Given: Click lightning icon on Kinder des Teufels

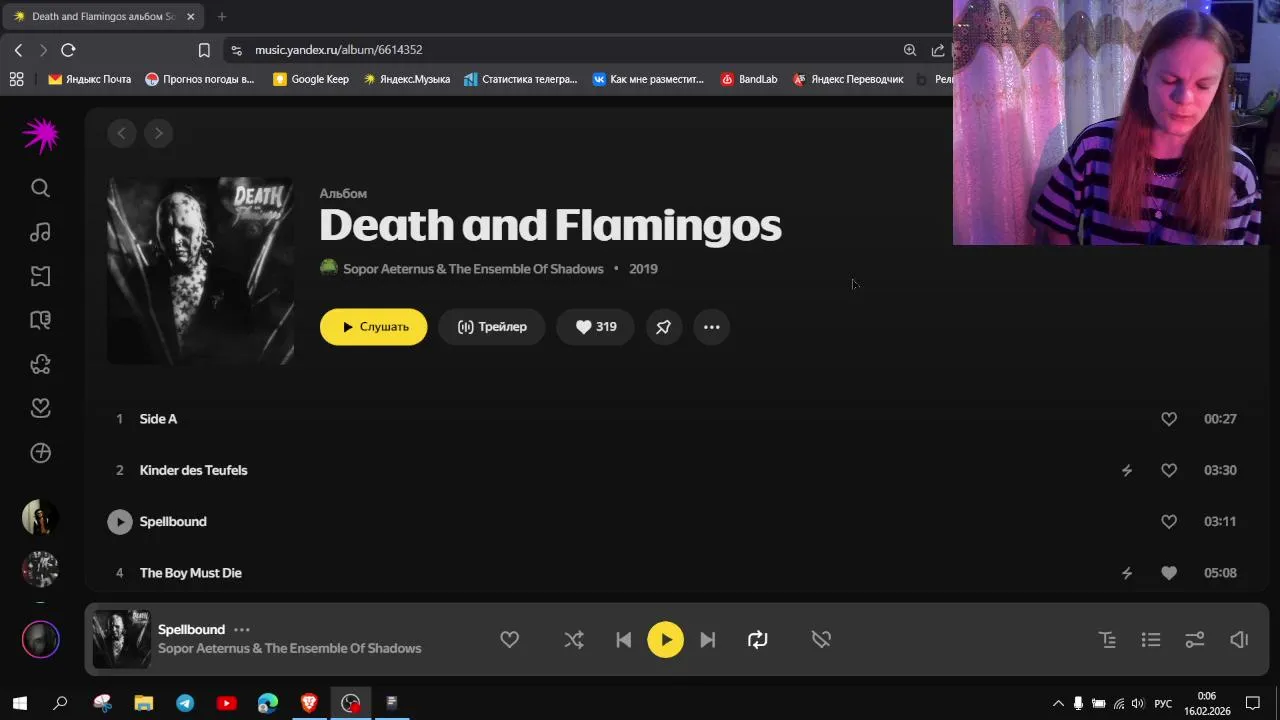Looking at the screenshot, I should [x=1127, y=470].
